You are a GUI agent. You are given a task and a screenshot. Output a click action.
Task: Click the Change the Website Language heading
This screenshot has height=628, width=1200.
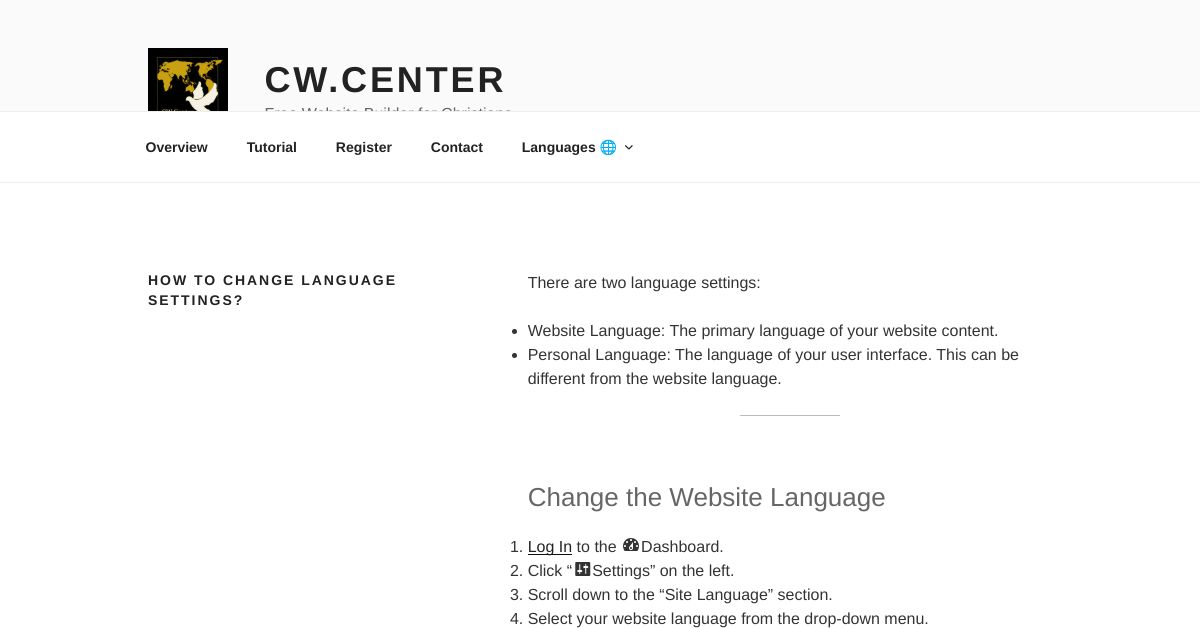click(x=706, y=497)
